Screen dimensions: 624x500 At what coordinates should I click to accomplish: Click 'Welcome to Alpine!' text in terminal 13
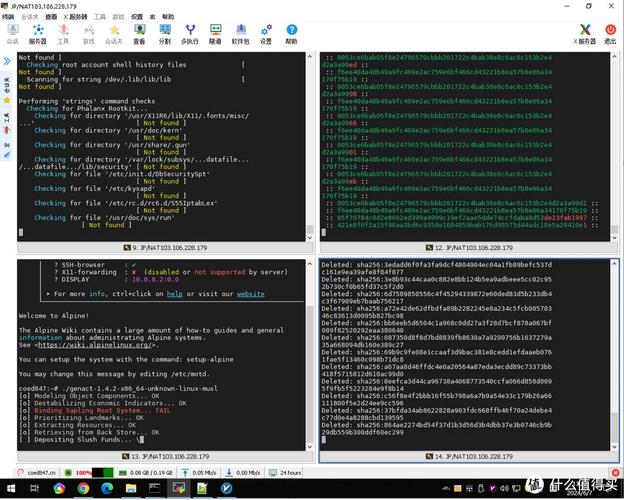coord(54,316)
